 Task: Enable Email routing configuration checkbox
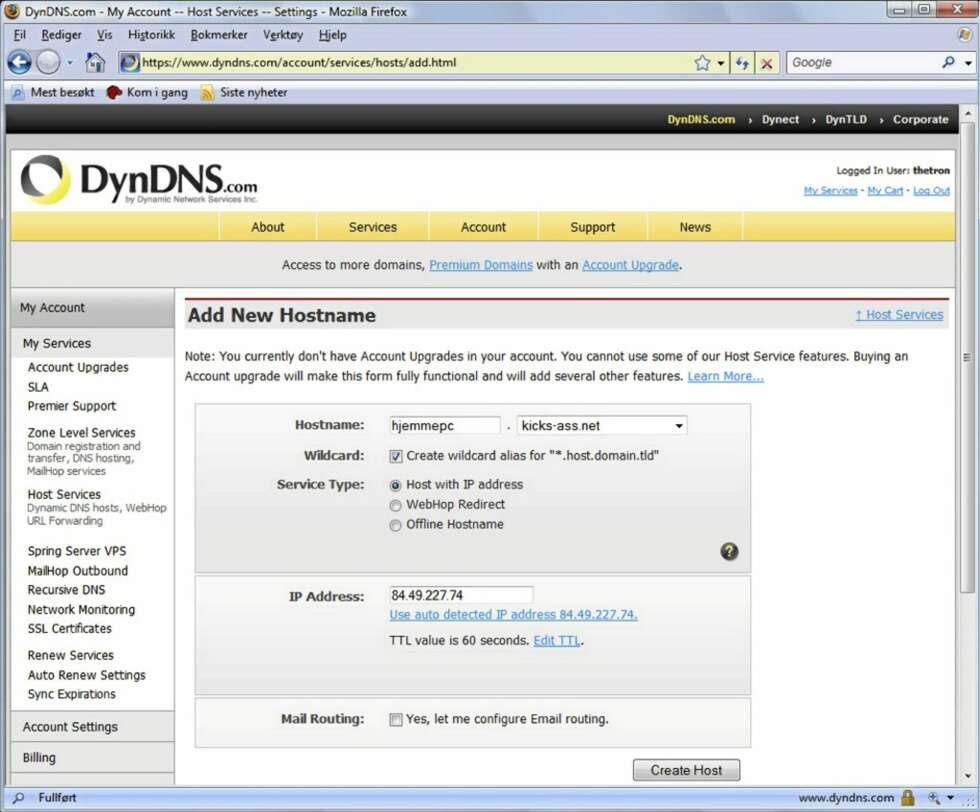coord(396,720)
